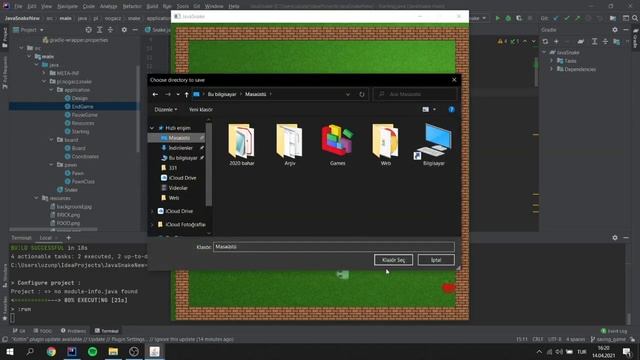Open help in the directory dialog
Image resolution: width=640 pixels, height=360 pixels.
click(451, 109)
